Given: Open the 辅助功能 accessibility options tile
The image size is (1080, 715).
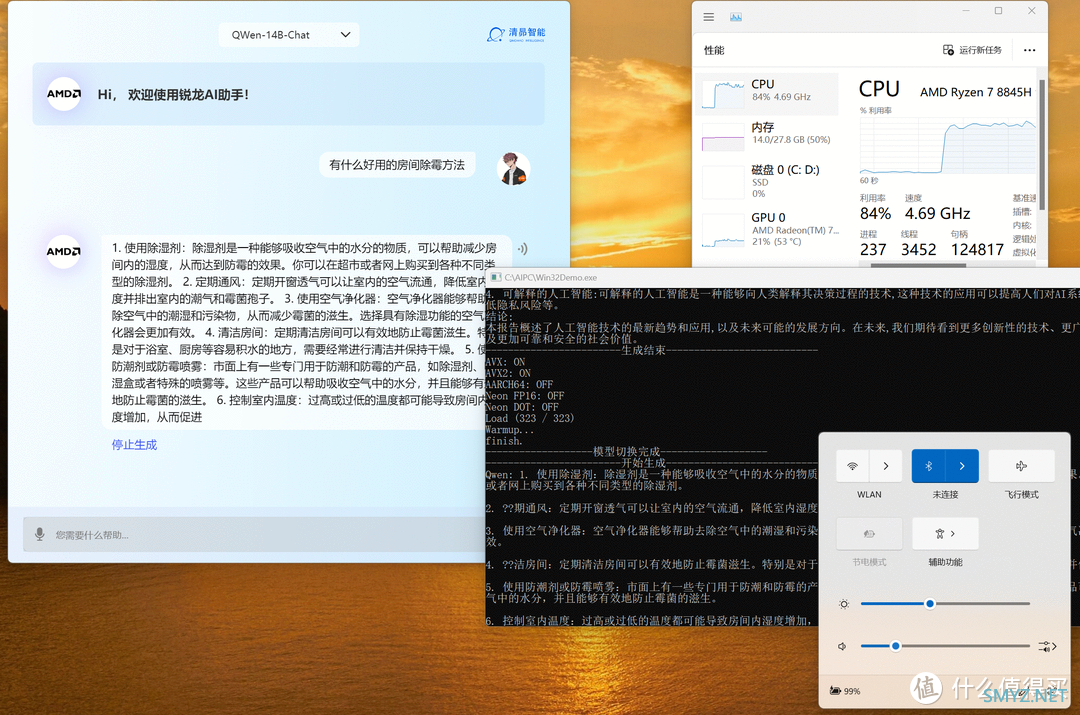Looking at the screenshot, I should (945, 534).
